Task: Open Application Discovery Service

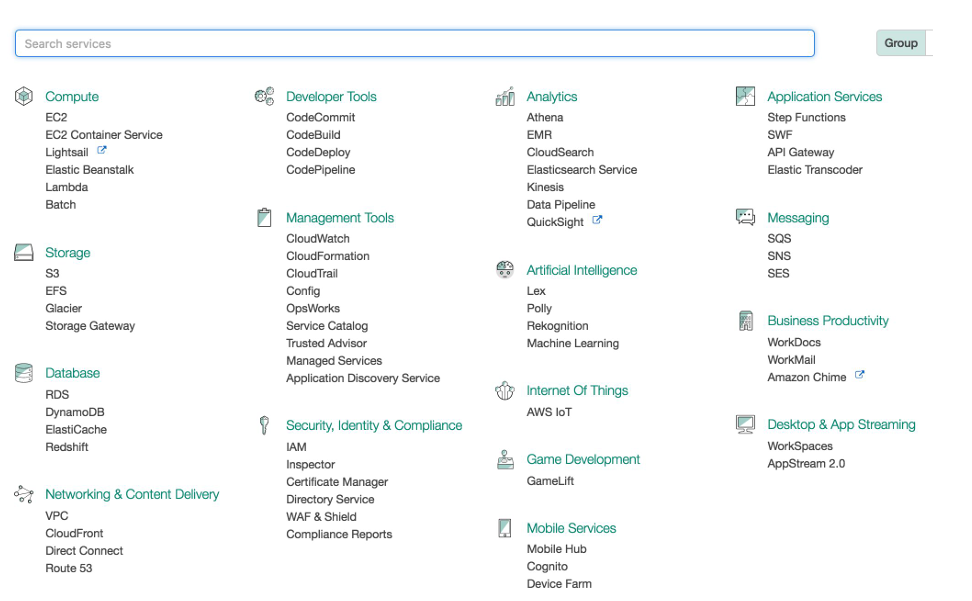Action: 363,378
